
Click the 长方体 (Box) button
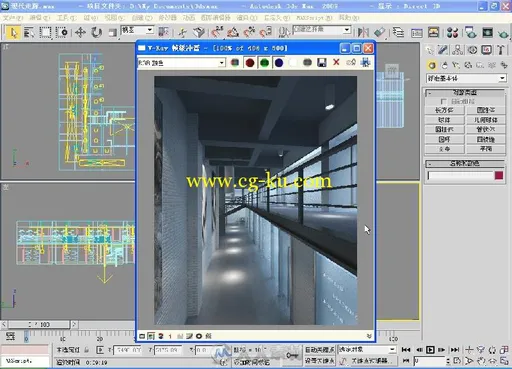pos(445,110)
